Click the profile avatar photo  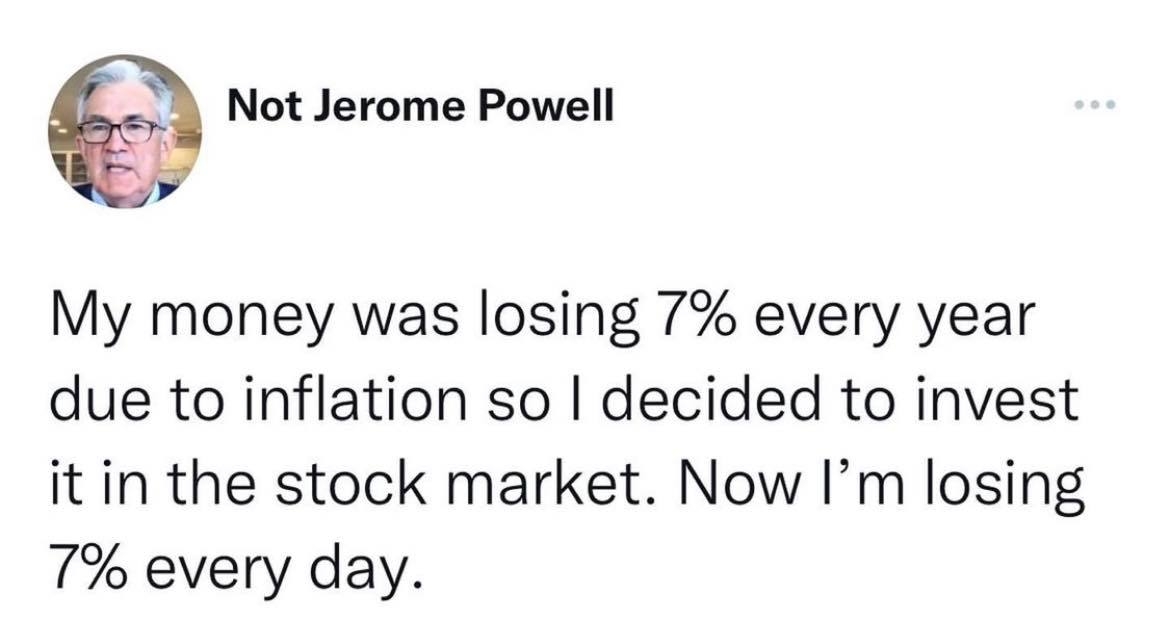124,131
